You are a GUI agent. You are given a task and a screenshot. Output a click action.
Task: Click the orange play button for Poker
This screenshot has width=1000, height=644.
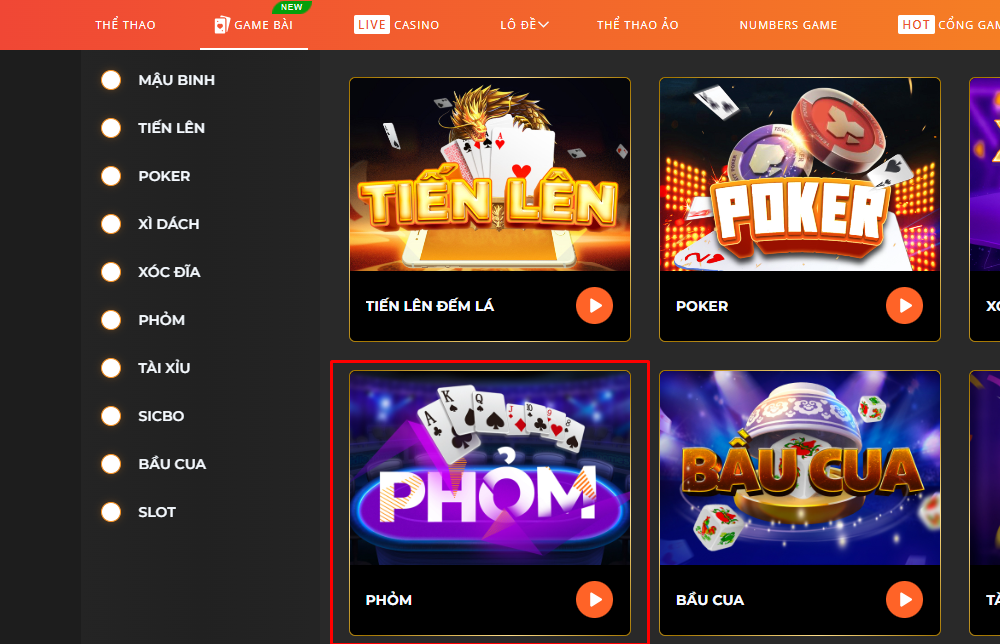[904, 306]
